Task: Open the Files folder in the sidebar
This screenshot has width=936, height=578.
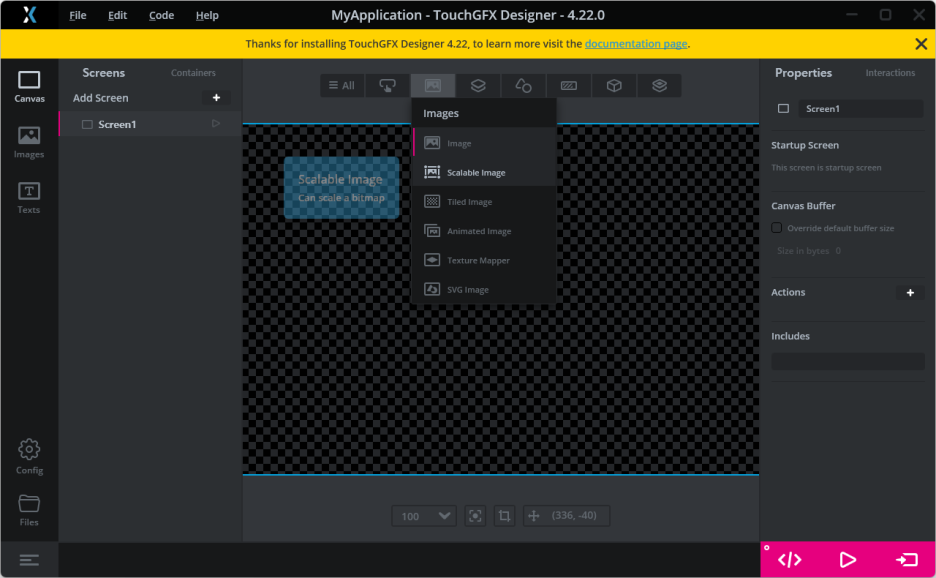Action: click(x=29, y=510)
